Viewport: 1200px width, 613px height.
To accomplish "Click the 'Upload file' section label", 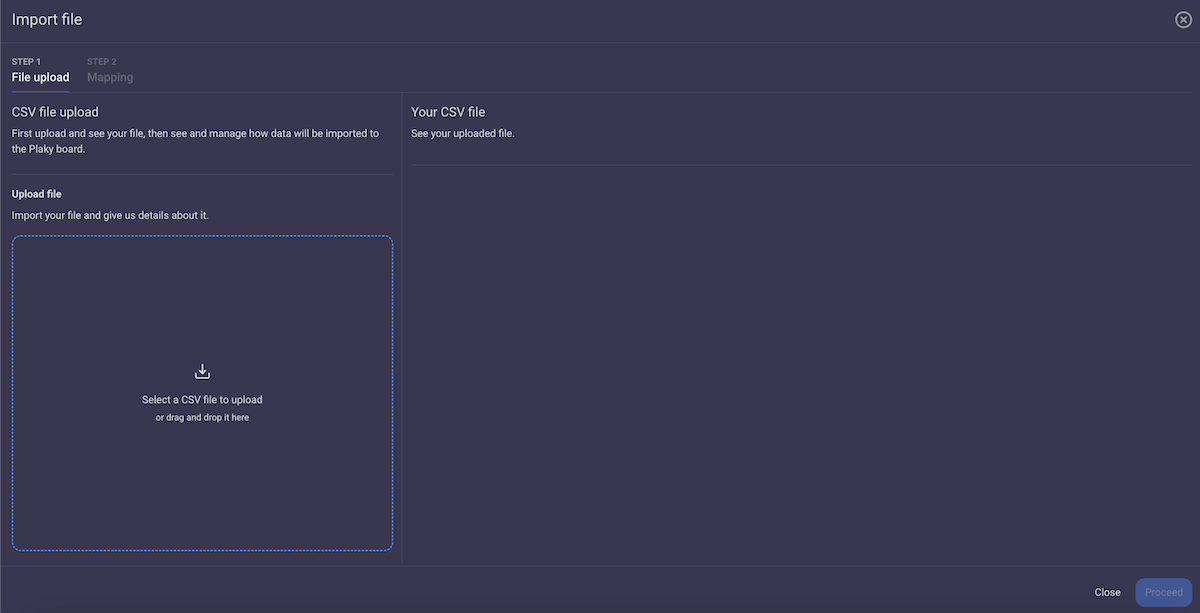I will [x=36, y=193].
